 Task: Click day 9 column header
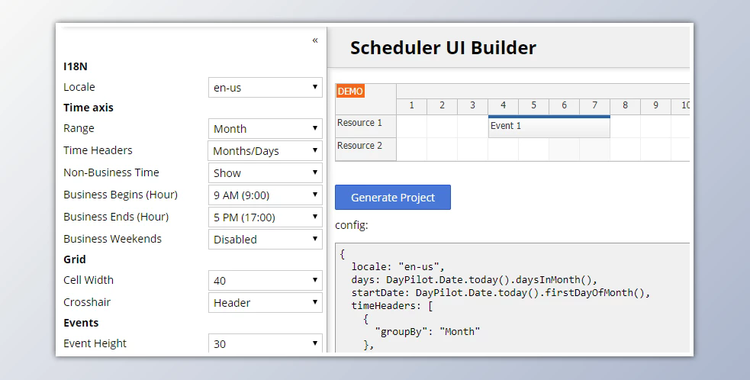[x=656, y=106]
